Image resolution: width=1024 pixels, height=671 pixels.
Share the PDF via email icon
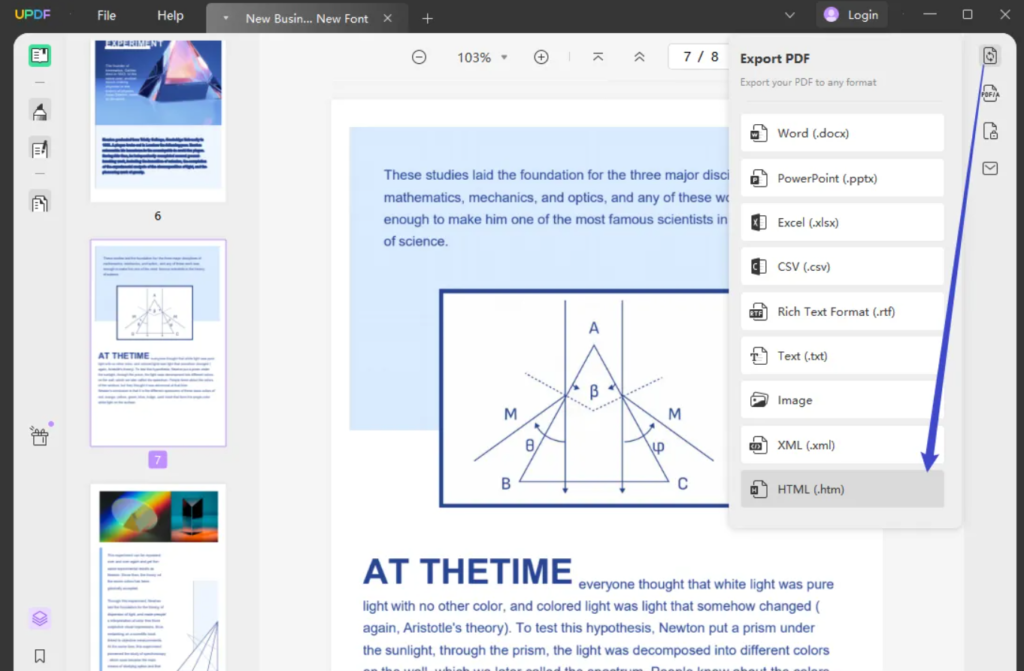[x=989, y=169]
